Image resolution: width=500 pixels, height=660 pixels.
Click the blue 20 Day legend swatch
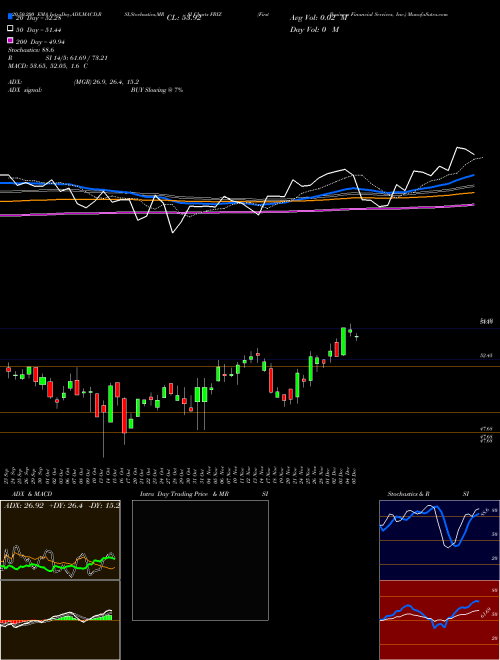(10, 17)
